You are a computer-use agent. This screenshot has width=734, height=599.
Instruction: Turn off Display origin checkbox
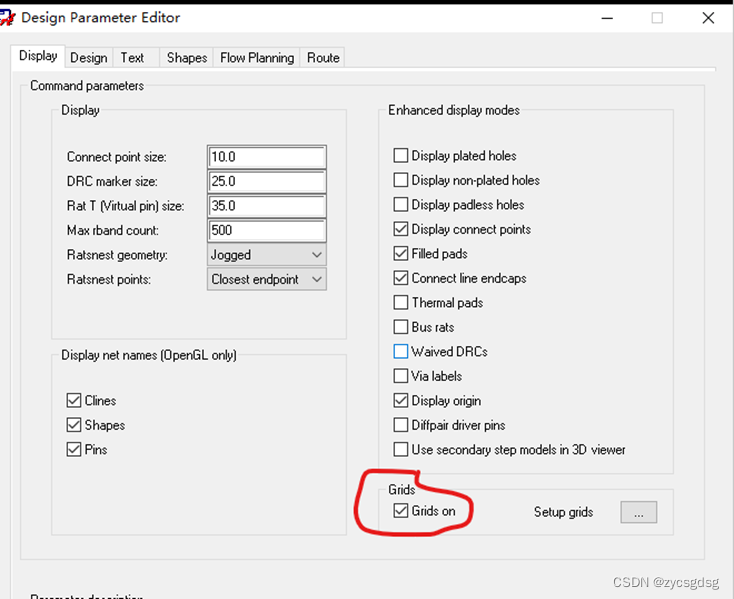pyautogui.click(x=401, y=401)
